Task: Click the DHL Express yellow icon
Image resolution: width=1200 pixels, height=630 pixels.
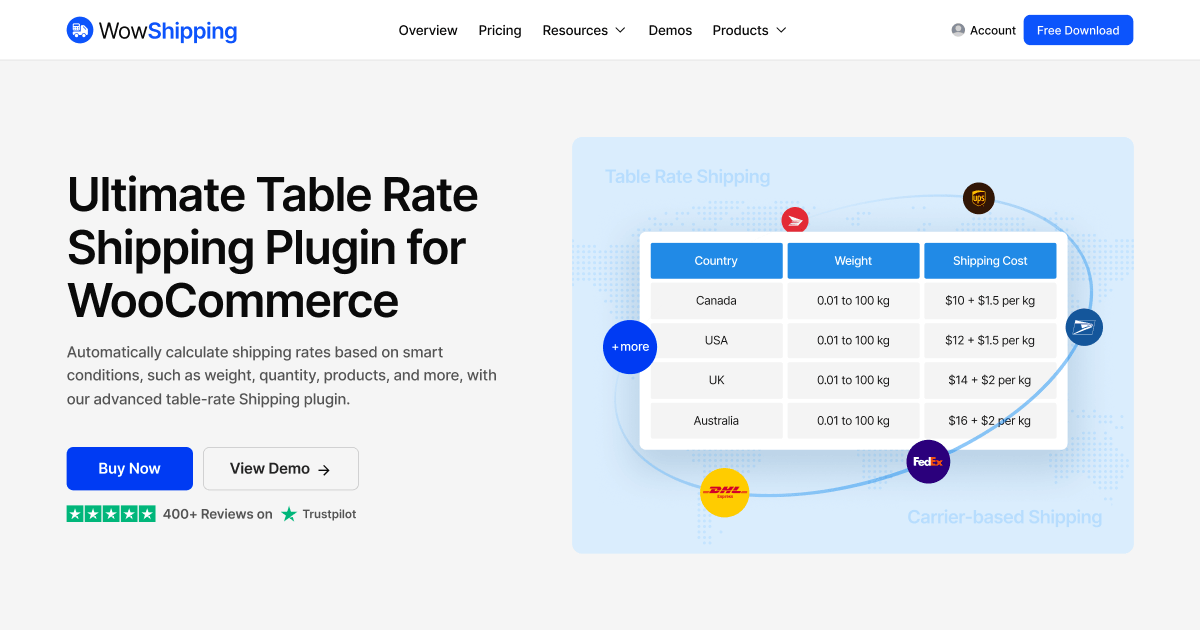Action: [x=725, y=492]
